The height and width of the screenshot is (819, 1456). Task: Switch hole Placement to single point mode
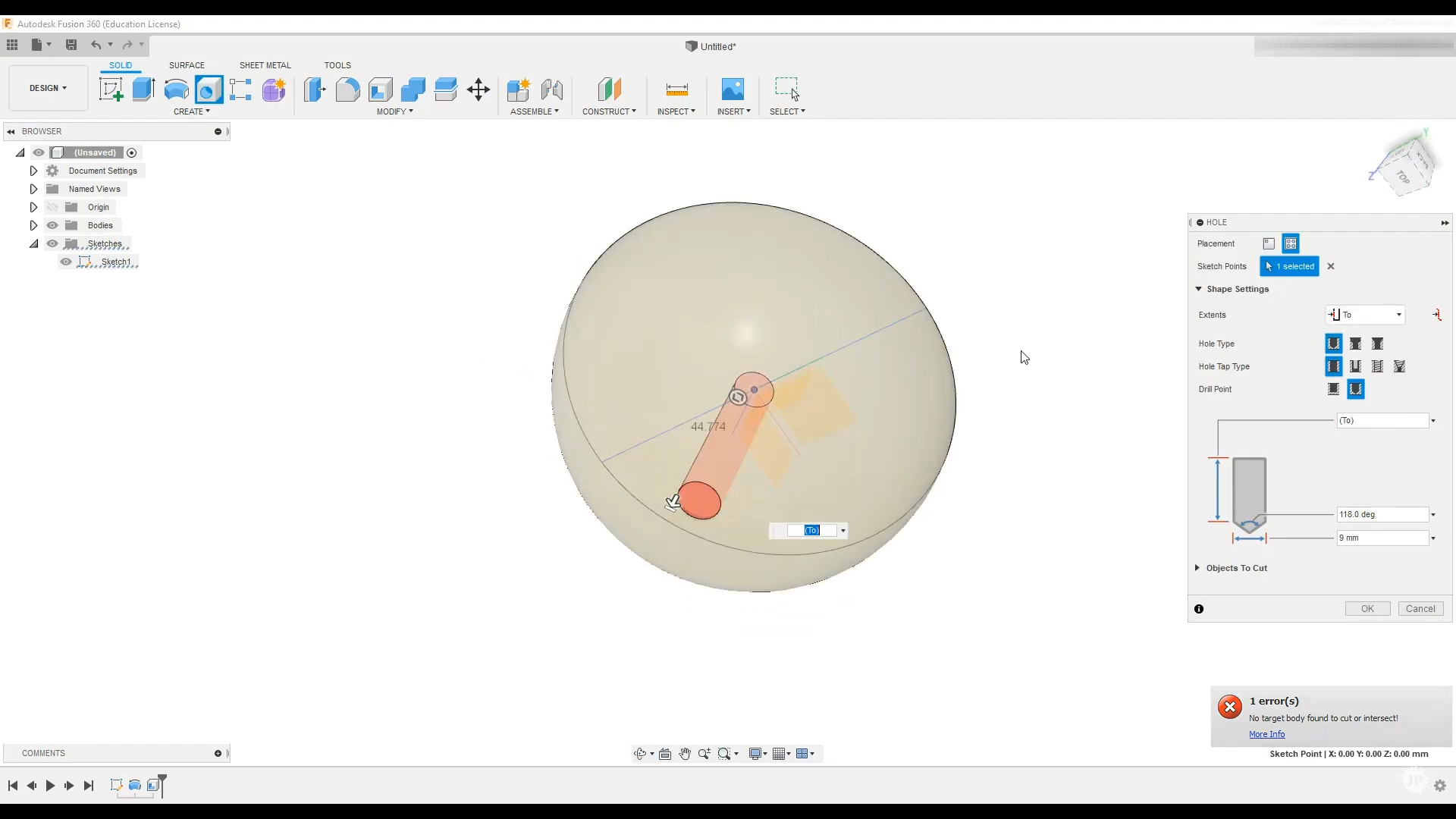point(1269,243)
